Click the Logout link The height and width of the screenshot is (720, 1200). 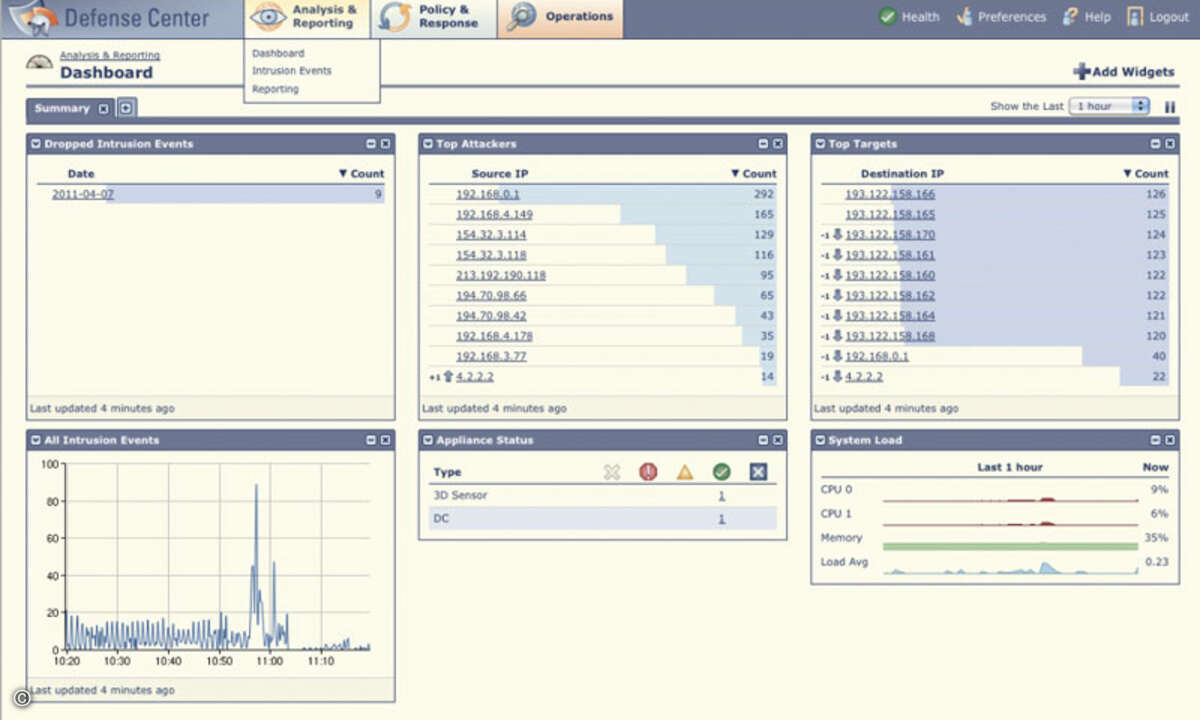click(1158, 17)
